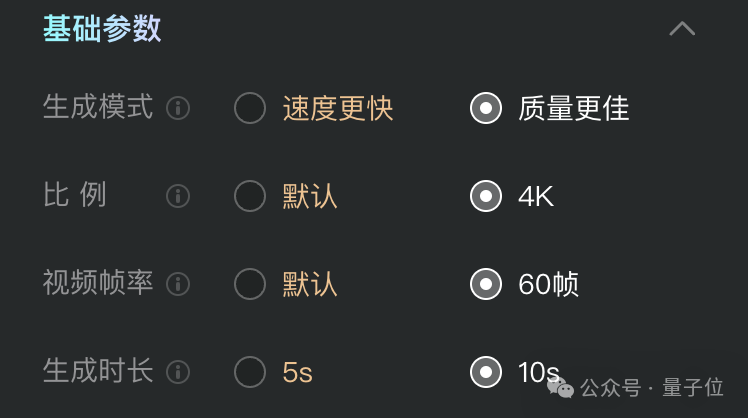
Task: Click the 生成模式 row label
Action: coord(98,107)
